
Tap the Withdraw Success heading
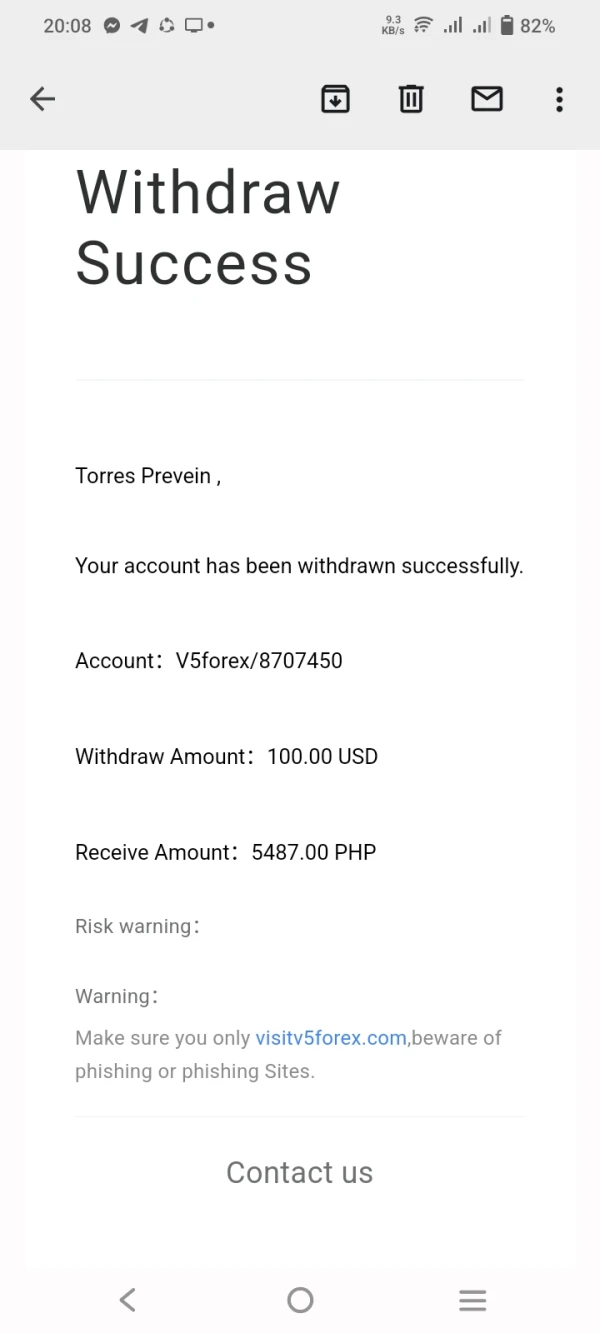(208, 227)
